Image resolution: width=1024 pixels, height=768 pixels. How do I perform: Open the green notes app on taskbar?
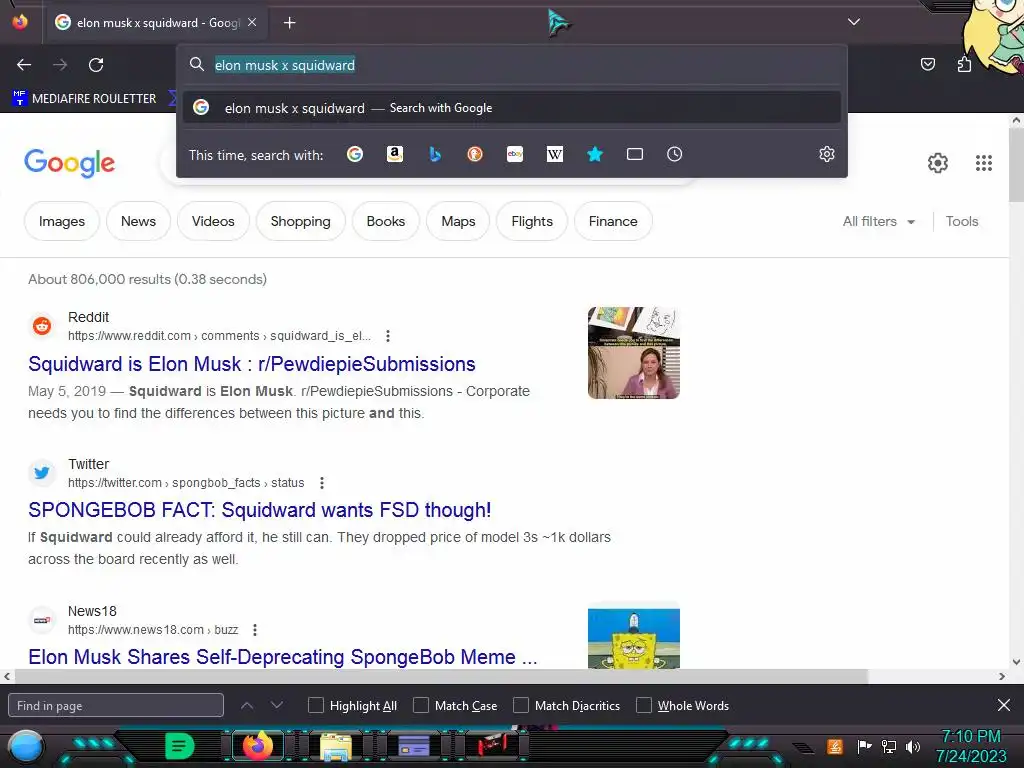[x=180, y=746]
